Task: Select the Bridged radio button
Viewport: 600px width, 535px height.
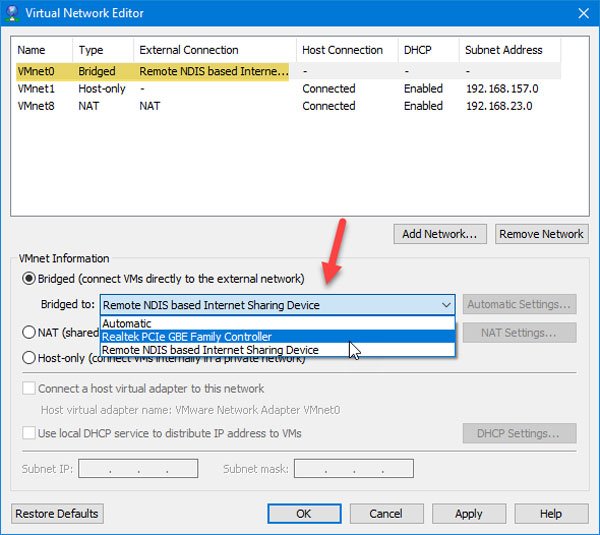Action: tap(29, 278)
